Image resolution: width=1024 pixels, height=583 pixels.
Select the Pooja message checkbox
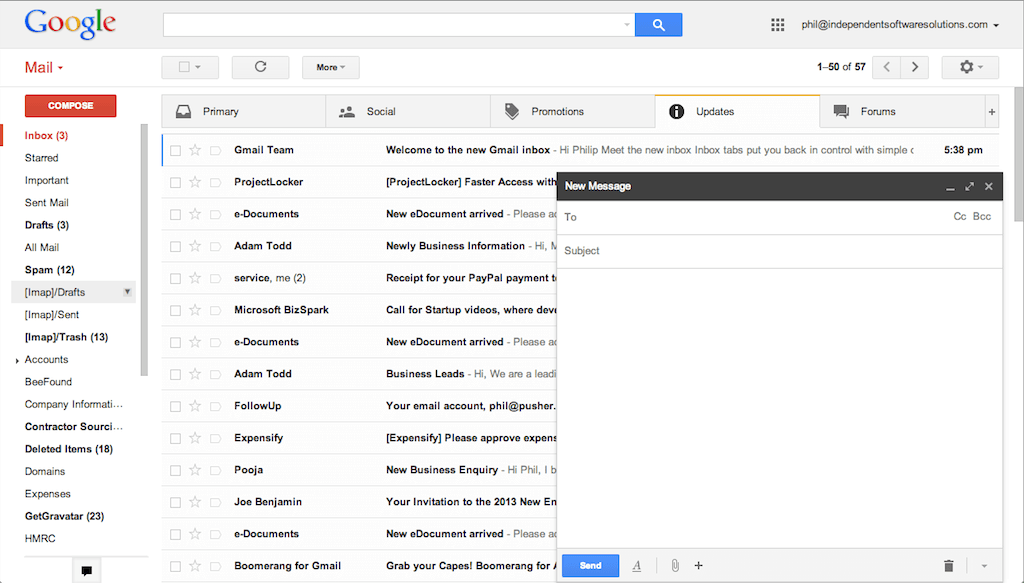175,471
